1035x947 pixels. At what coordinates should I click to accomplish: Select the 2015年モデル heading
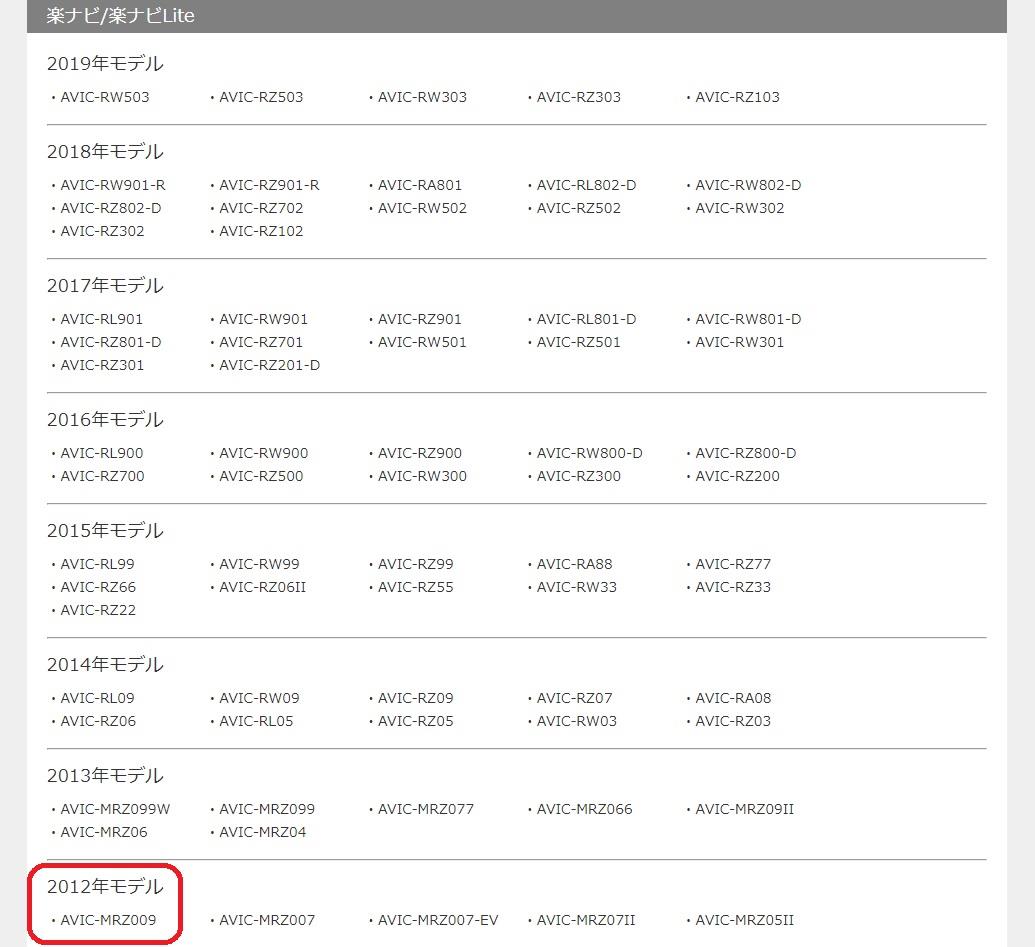click(105, 531)
